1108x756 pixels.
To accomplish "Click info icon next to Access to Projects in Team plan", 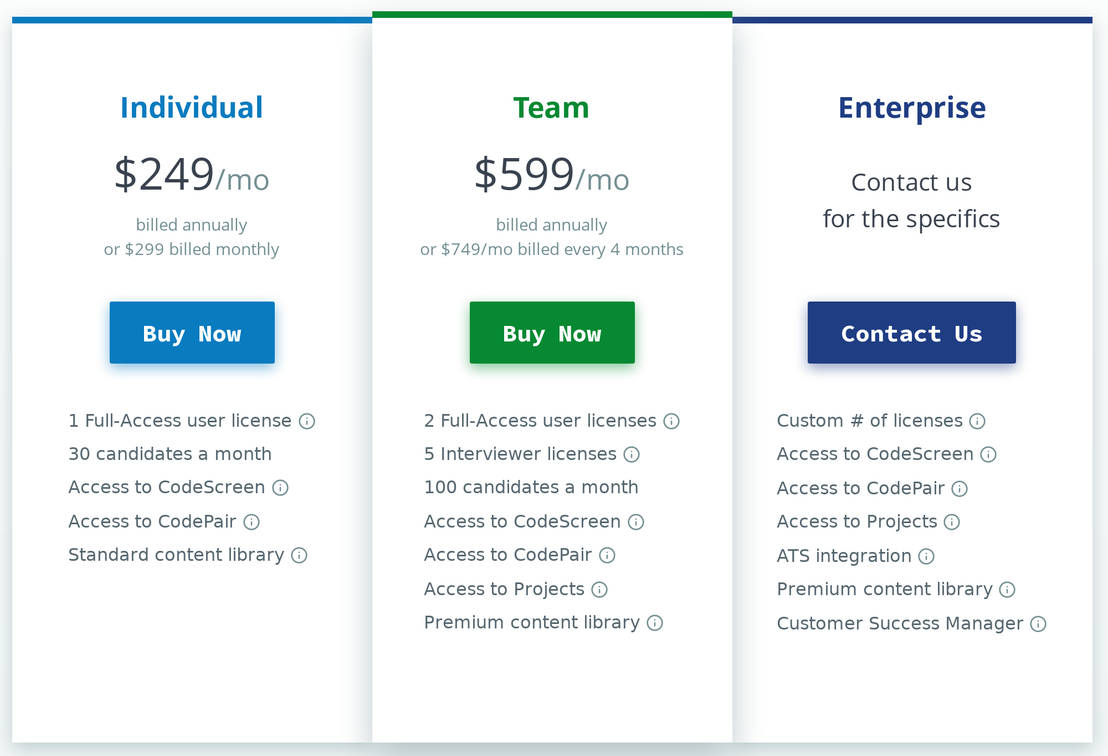I will coord(600,589).
